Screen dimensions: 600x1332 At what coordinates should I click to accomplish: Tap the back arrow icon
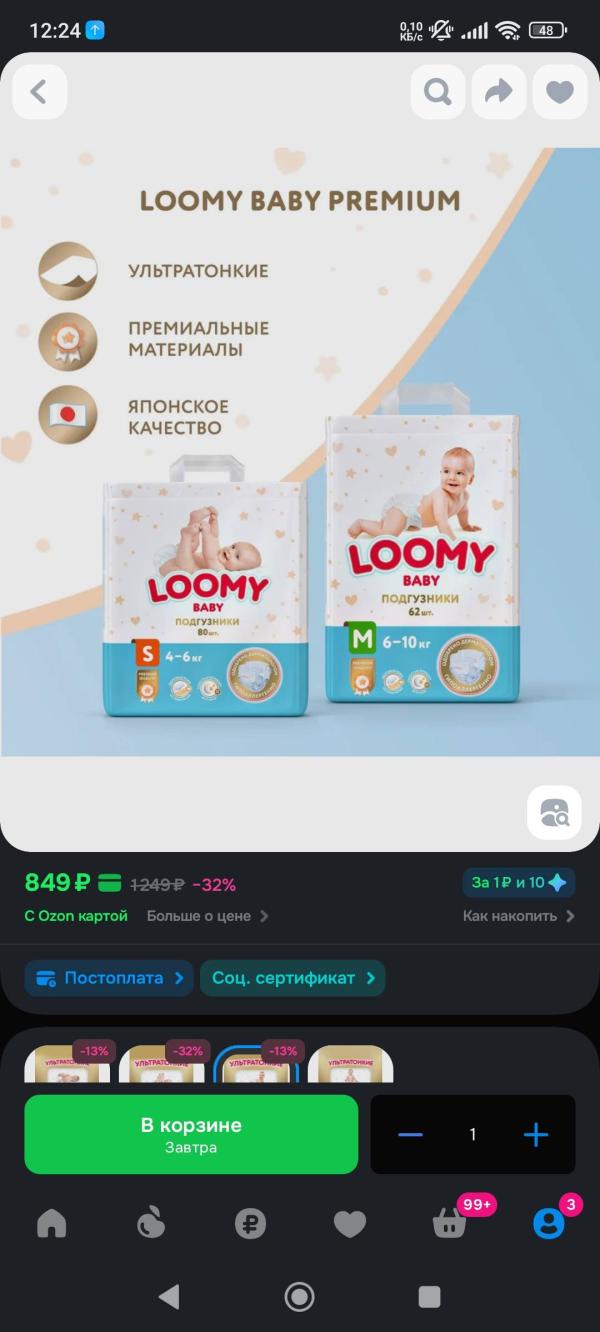[x=39, y=92]
